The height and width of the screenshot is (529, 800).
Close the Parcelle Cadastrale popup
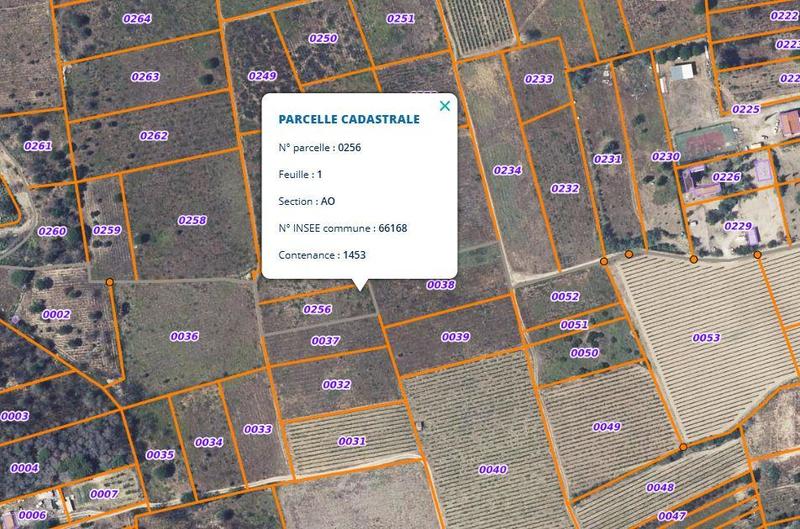click(x=445, y=105)
